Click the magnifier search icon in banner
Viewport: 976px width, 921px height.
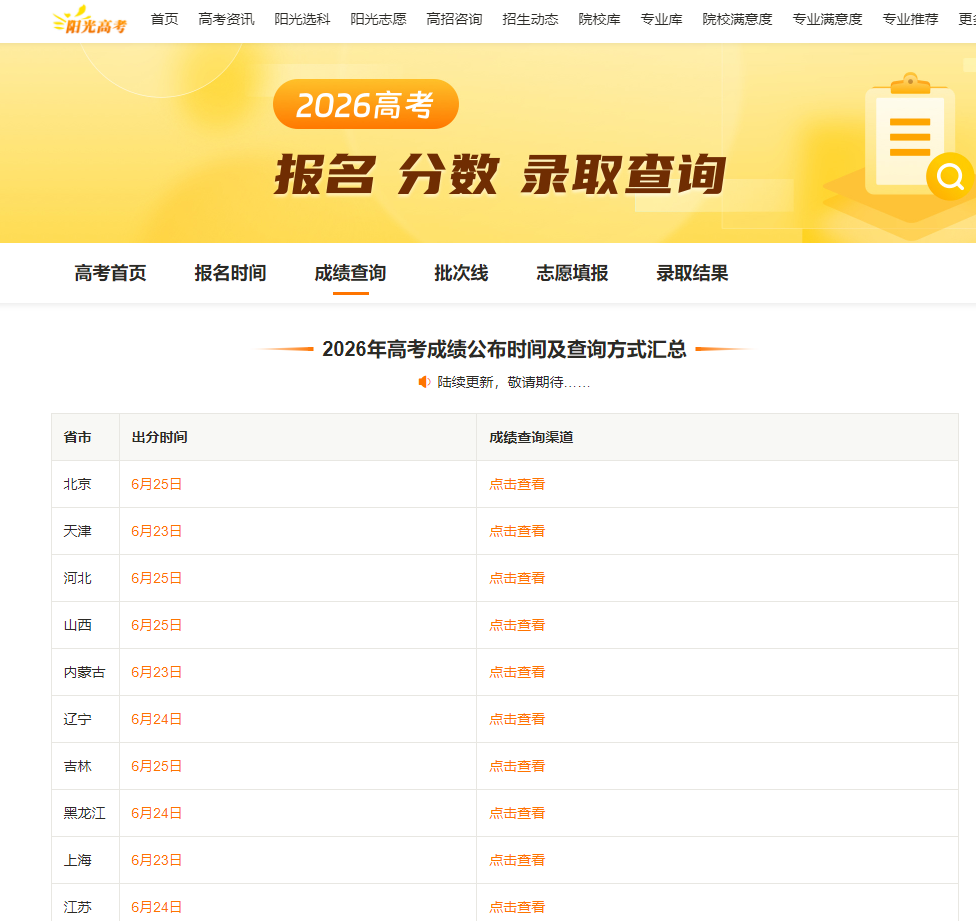[950, 177]
